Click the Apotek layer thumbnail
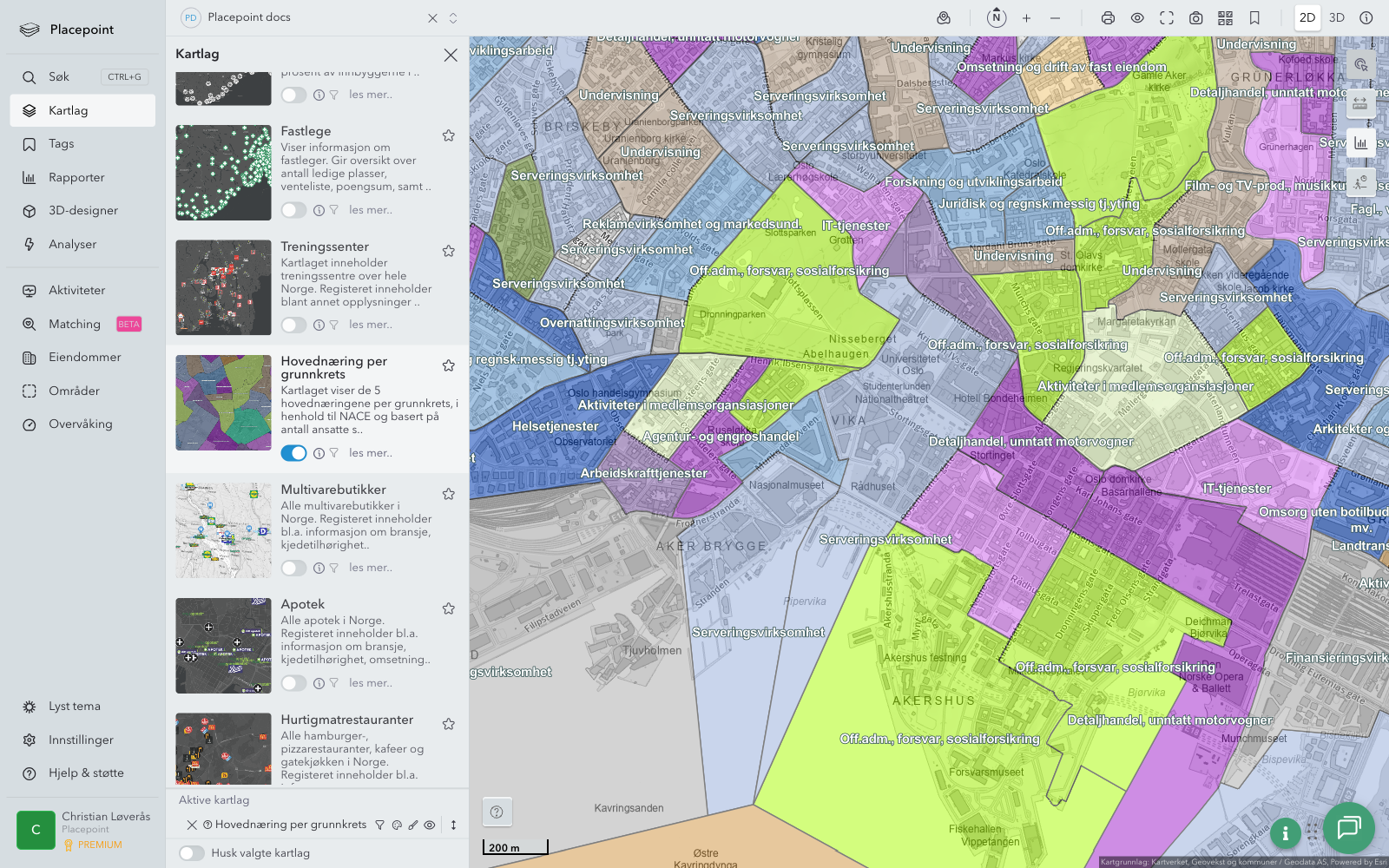The width and height of the screenshot is (1389, 868). pos(223,646)
